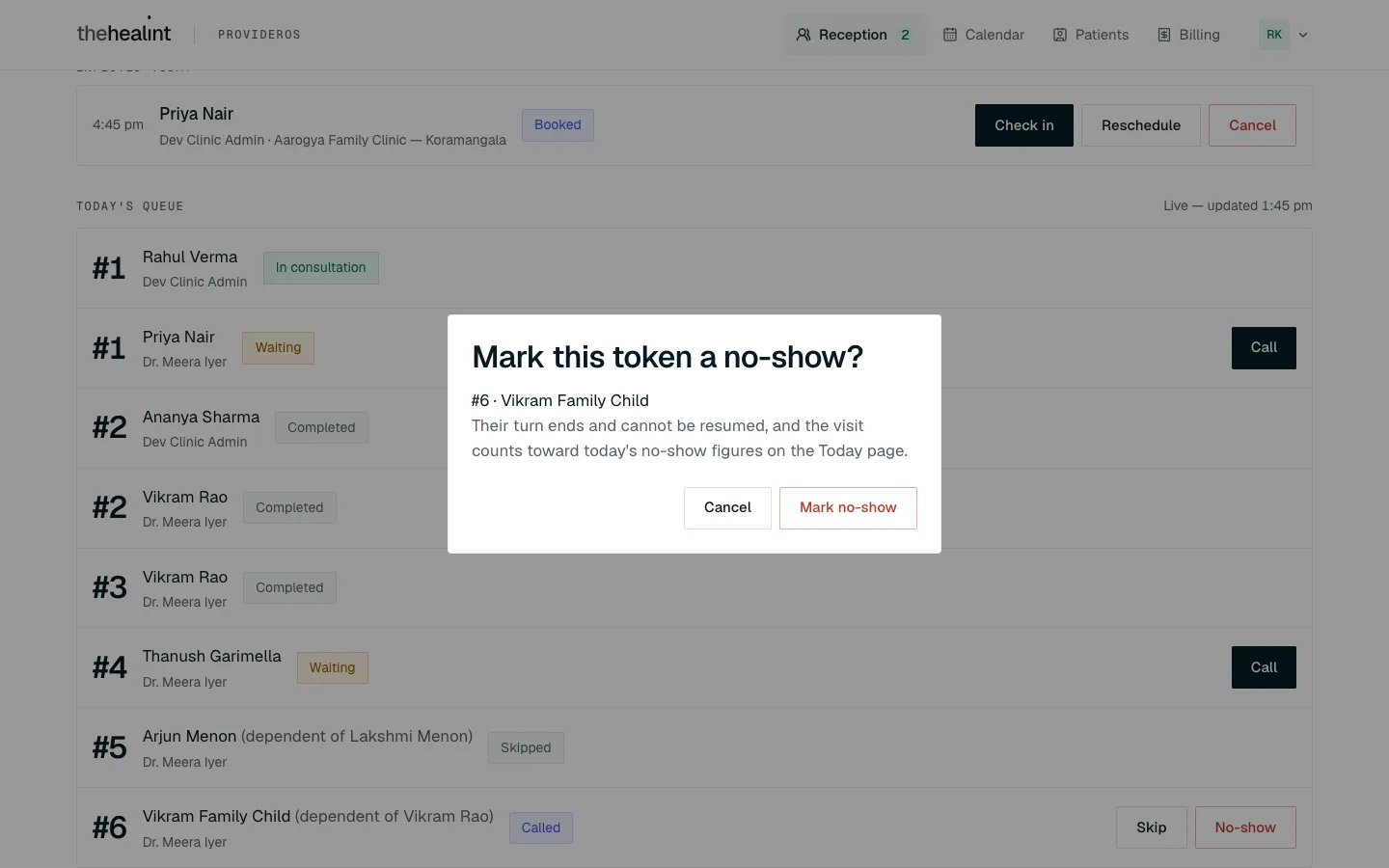Viewport: 1389px width, 868px height.
Task: Switch to the Calendar tab
Action: (x=984, y=35)
